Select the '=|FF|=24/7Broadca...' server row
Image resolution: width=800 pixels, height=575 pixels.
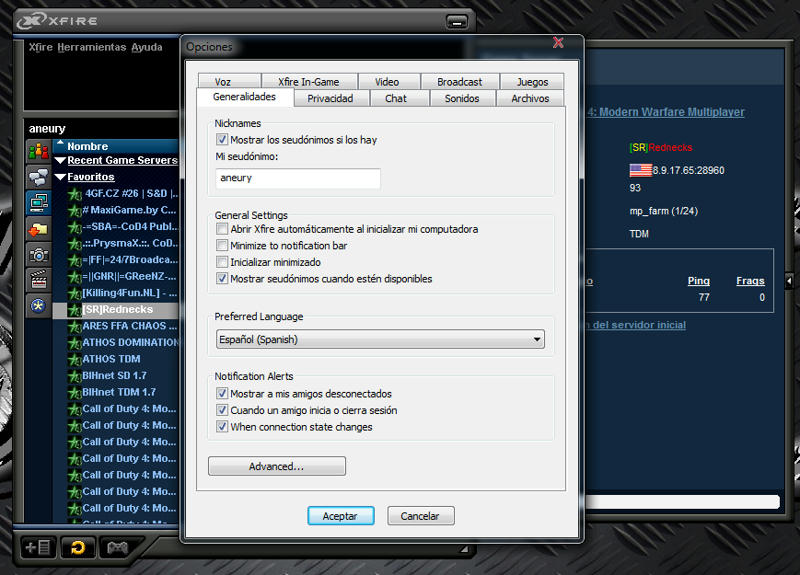115,260
